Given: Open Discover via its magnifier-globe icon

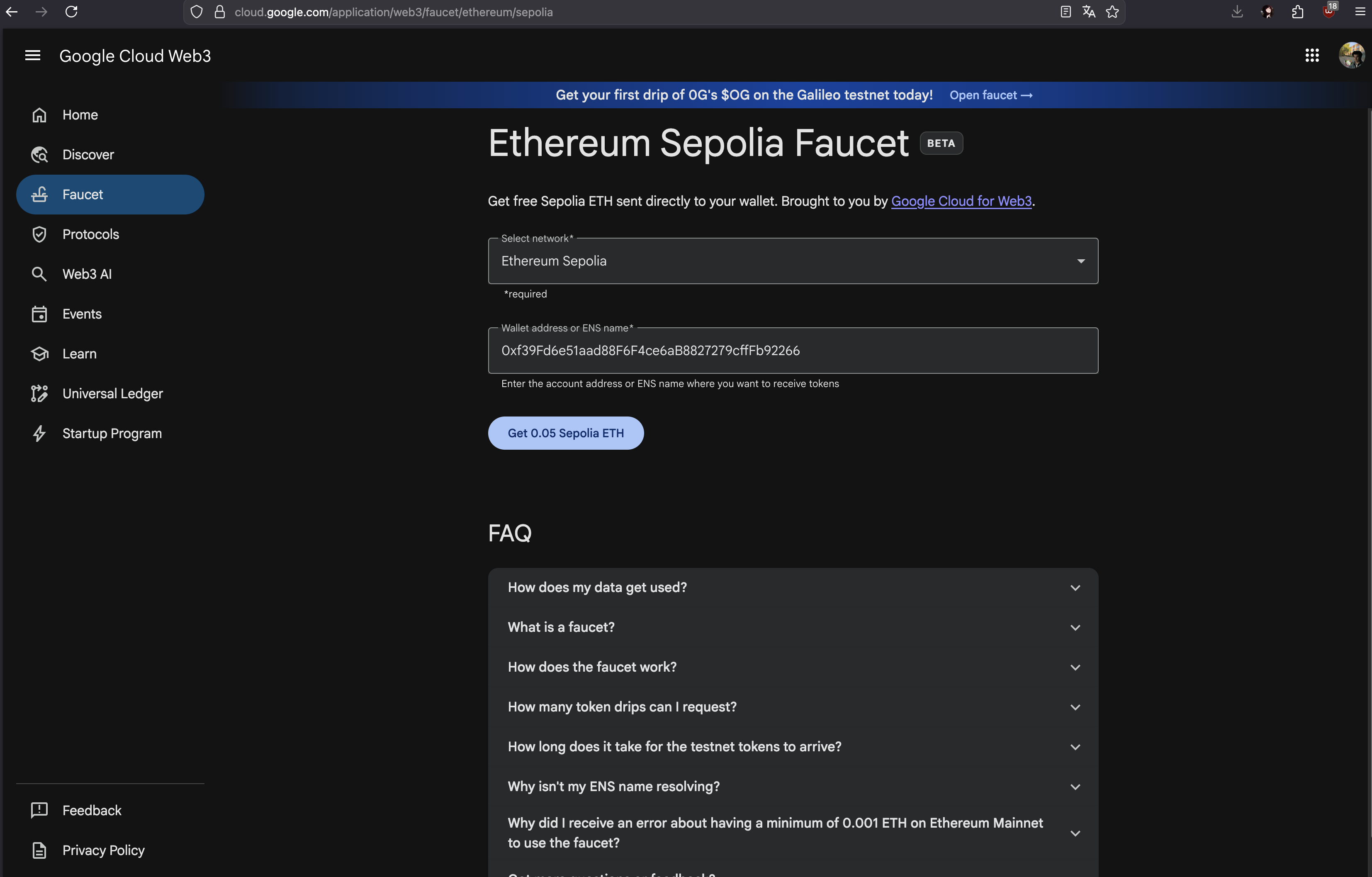Looking at the screenshot, I should [39, 154].
